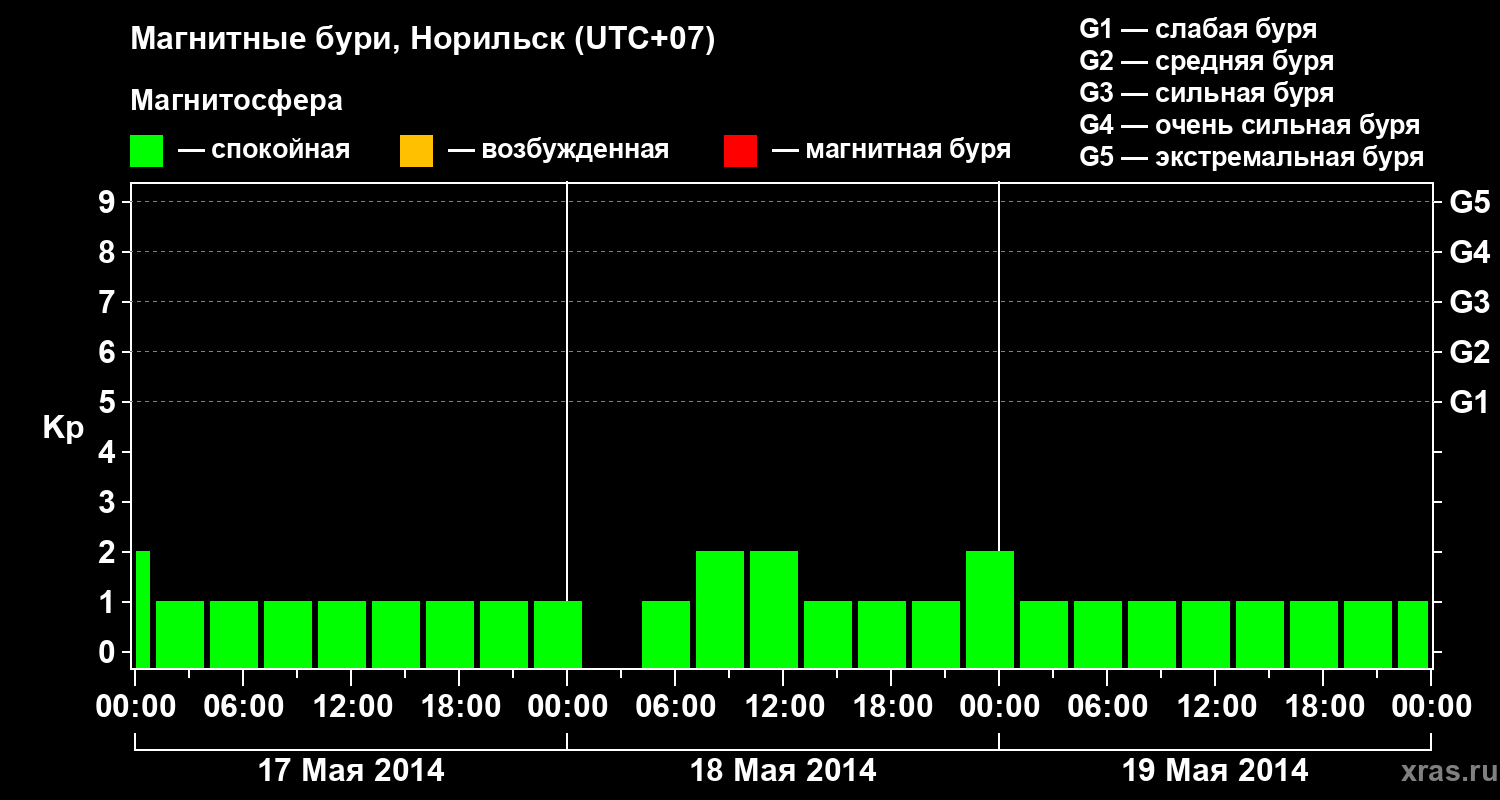Click the midnight divider line starting 19 May
Screen dimensions: 1500x800
[999, 365]
